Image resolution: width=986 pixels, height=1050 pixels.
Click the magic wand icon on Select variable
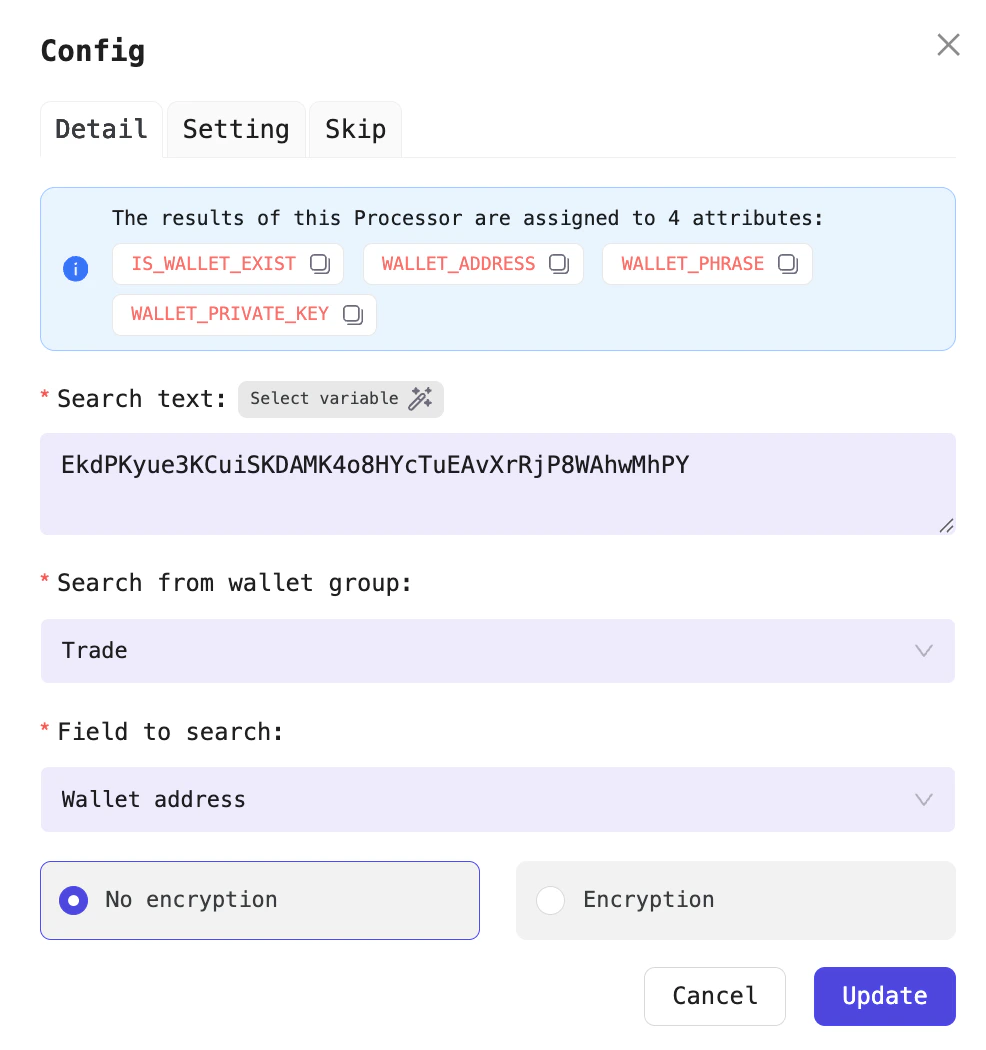pyautogui.click(x=420, y=398)
